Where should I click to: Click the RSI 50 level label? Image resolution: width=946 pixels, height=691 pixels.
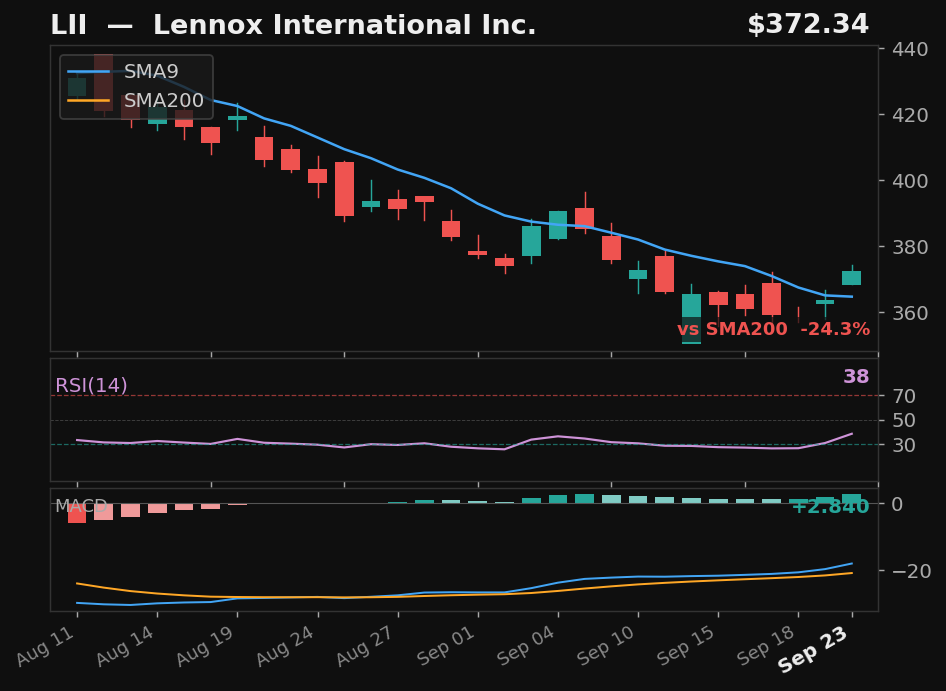[904, 420]
